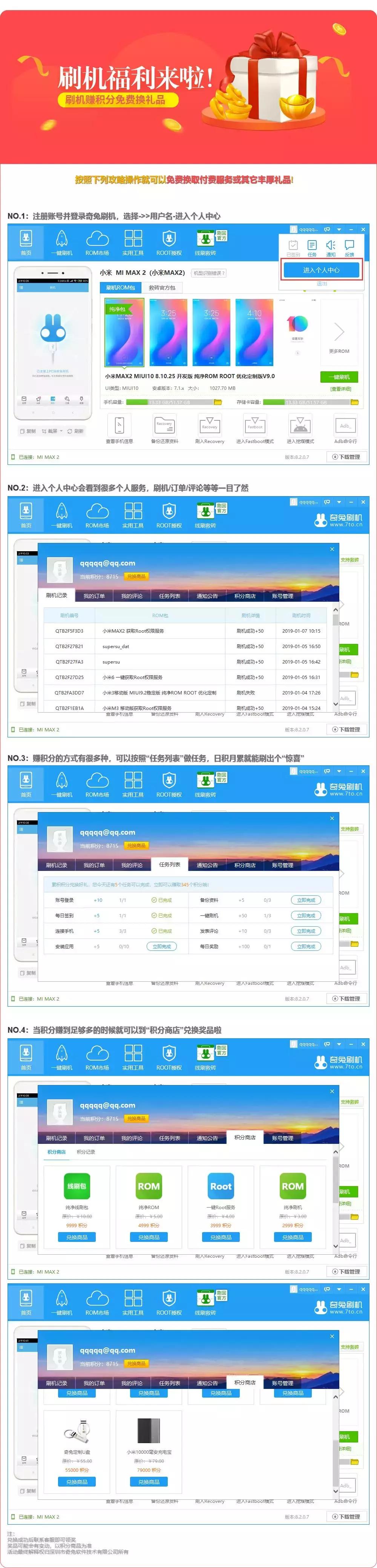377x1568 pixels.
Task: In NO.1 screenshot, click the 存储卡容量 storage bar
Action: pyautogui.click(x=307, y=402)
